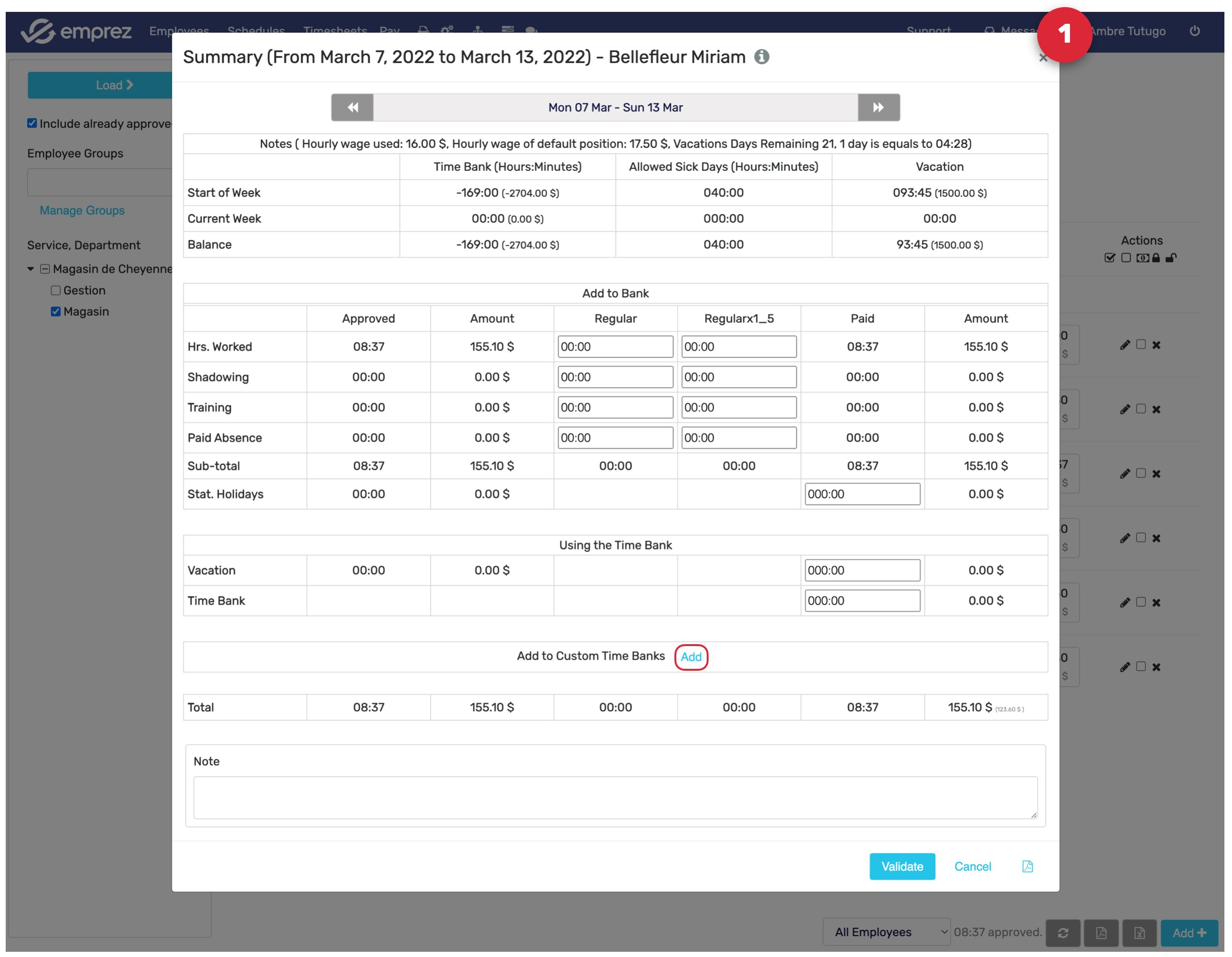Click into the Note text area

click(615, 797)
